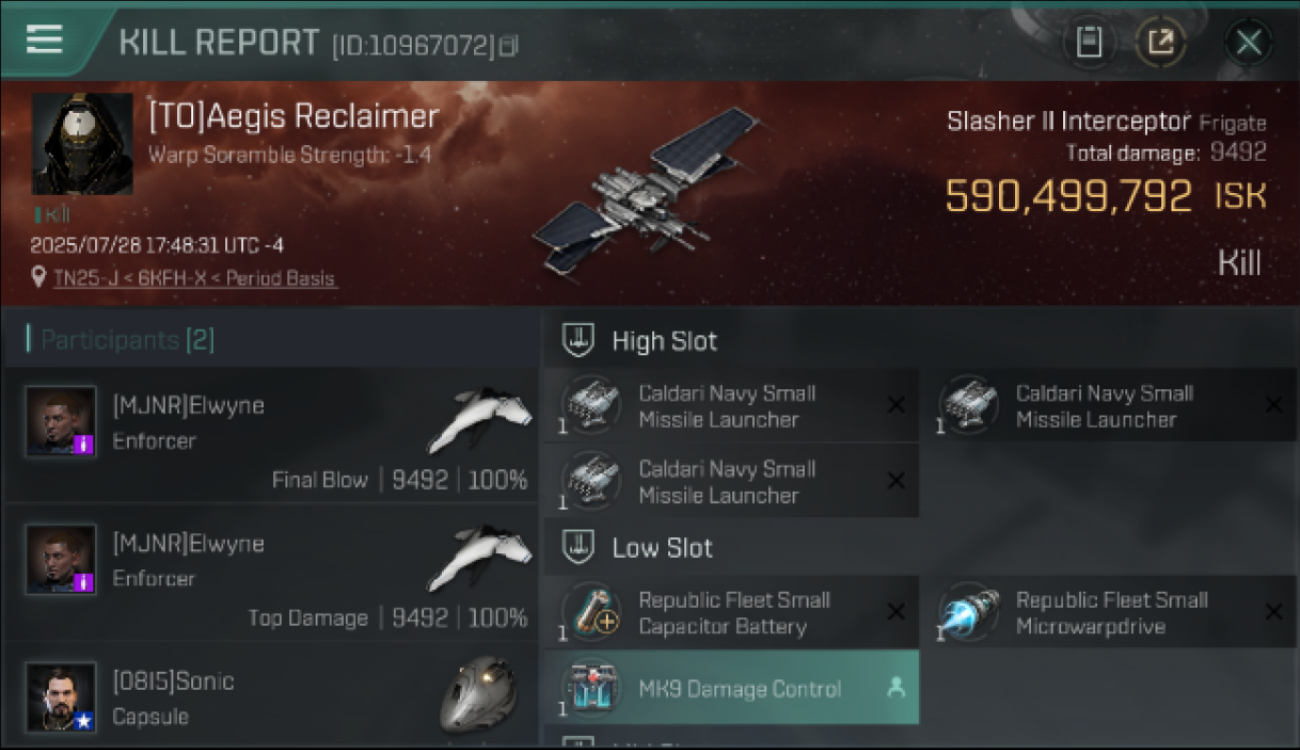The image size is (1300, 750).
Task: Open the hamburger menu icon
Action: tap(44, 40)
